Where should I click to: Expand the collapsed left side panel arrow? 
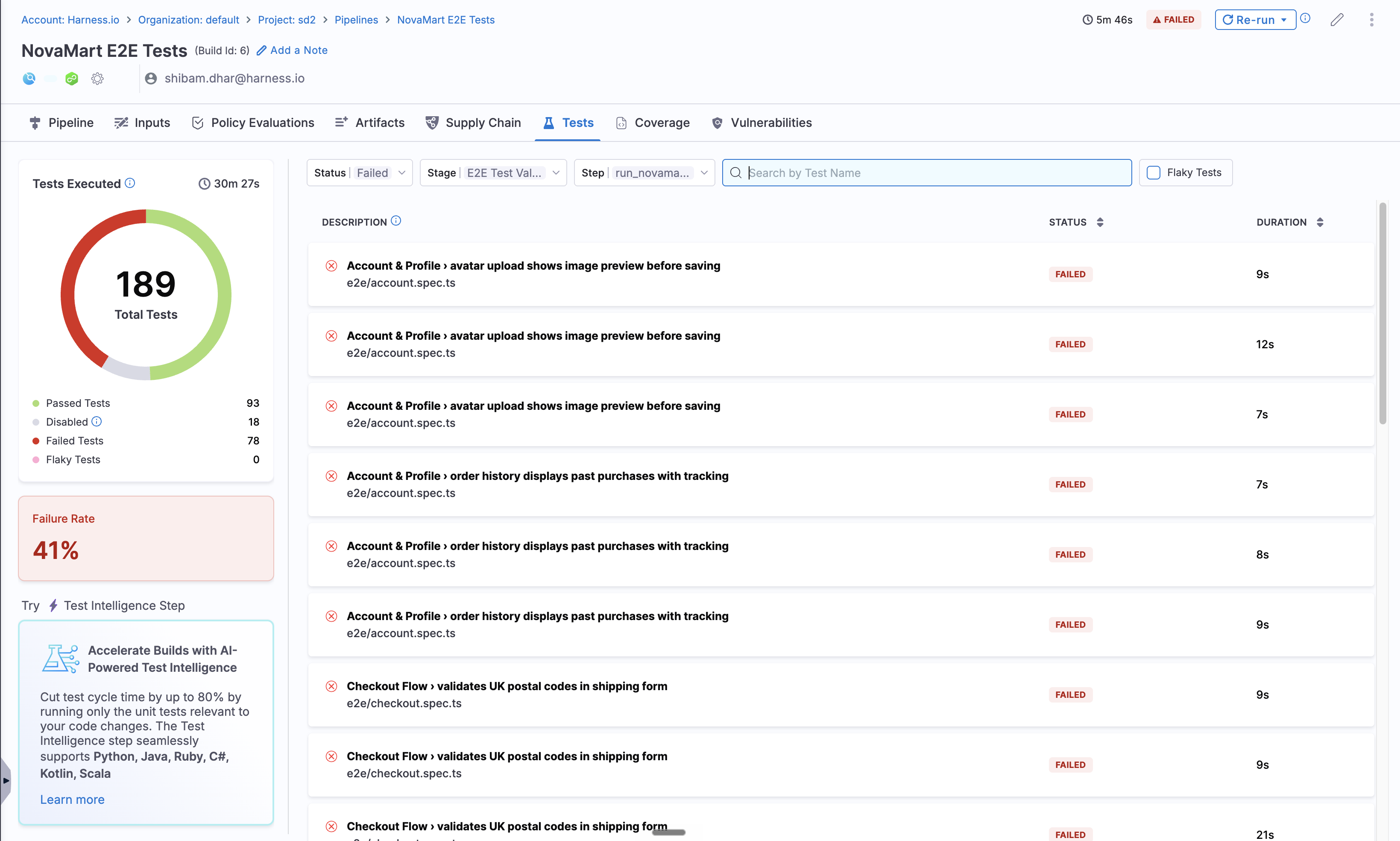pyautogui.click(x=5, y=780)
